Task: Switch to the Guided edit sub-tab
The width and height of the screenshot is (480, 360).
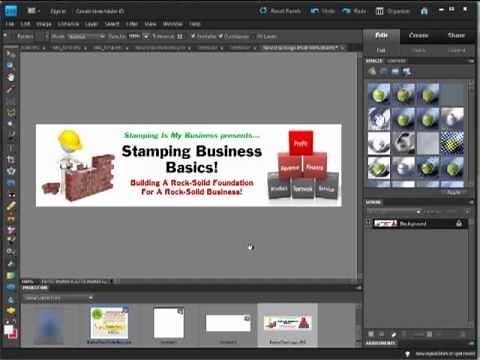Action: (456, 50)
